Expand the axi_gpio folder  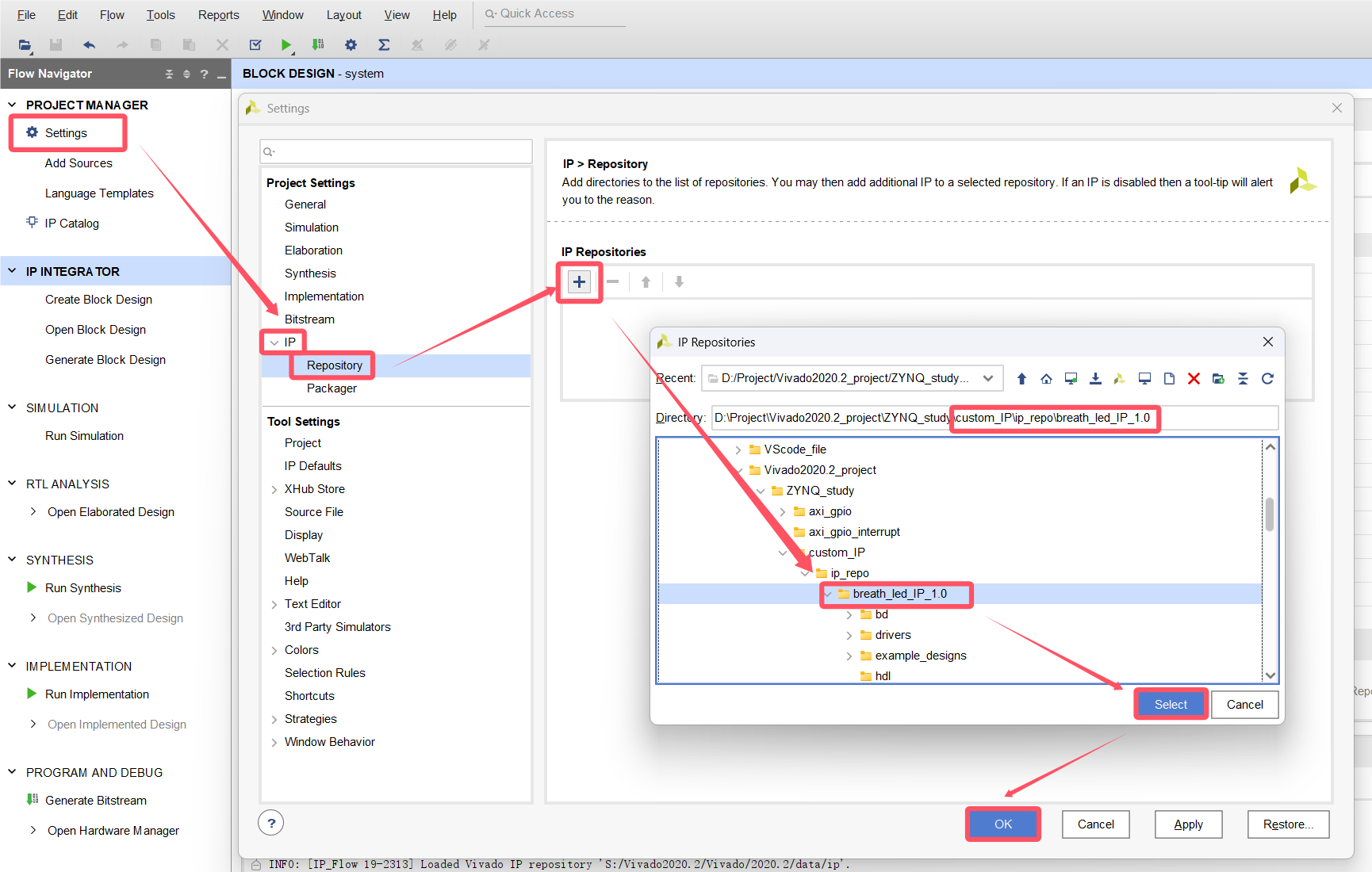783,512
